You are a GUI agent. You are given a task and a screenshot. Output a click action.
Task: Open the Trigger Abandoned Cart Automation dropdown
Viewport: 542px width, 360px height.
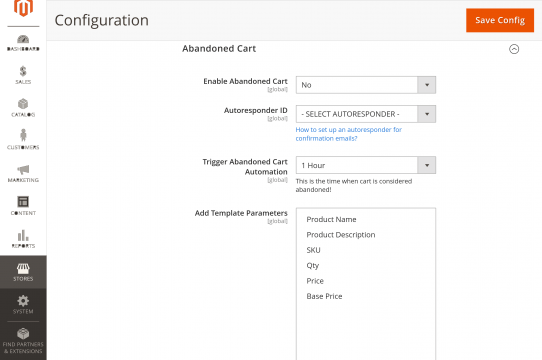[366, 165]
